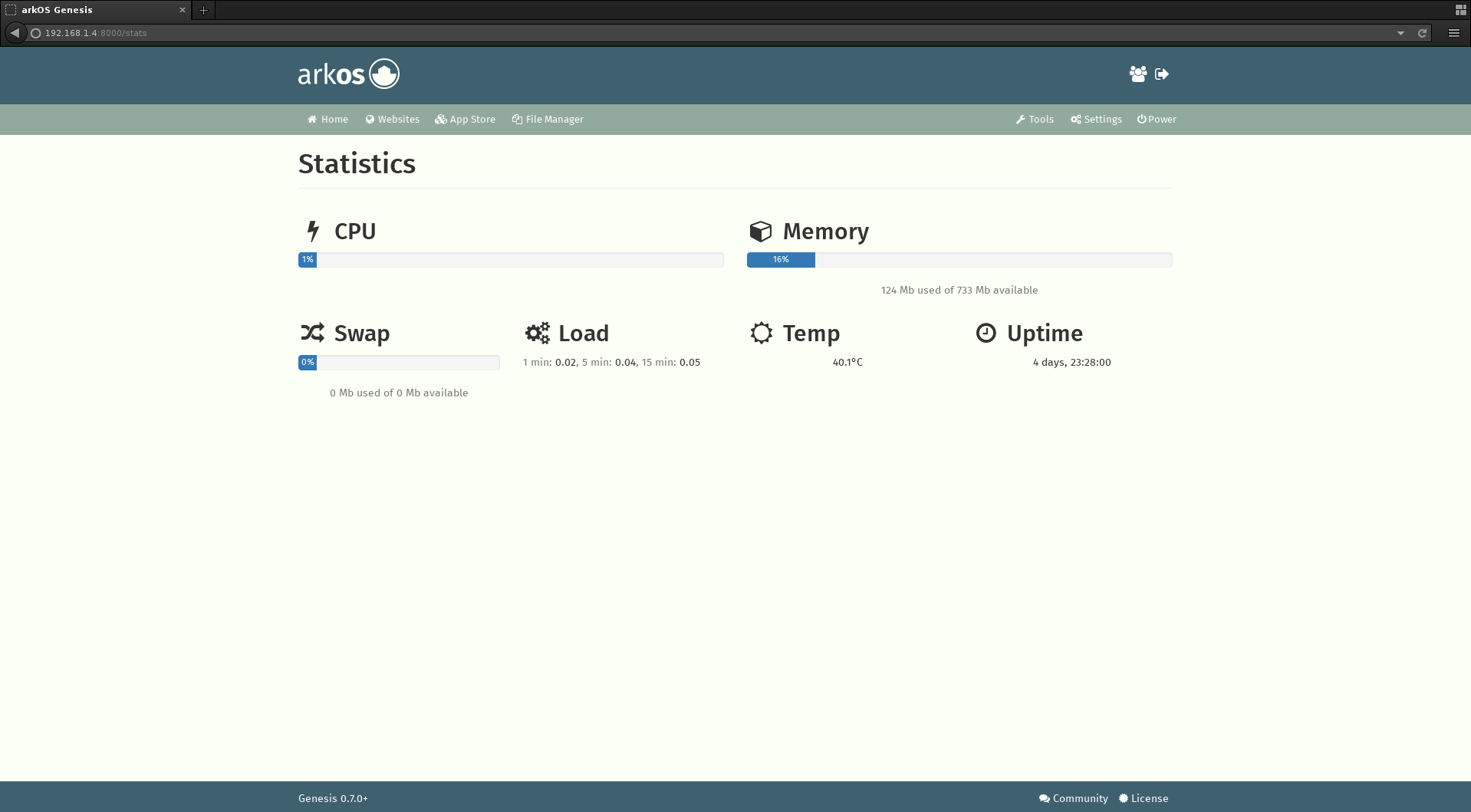1471x812 pixels.
Task: Open the Power menu
Action: pyautogui.click(x=1157, y=120)
